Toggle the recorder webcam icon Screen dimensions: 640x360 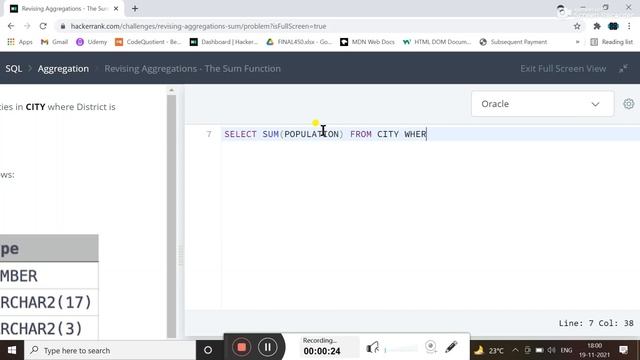pos(431,347)
